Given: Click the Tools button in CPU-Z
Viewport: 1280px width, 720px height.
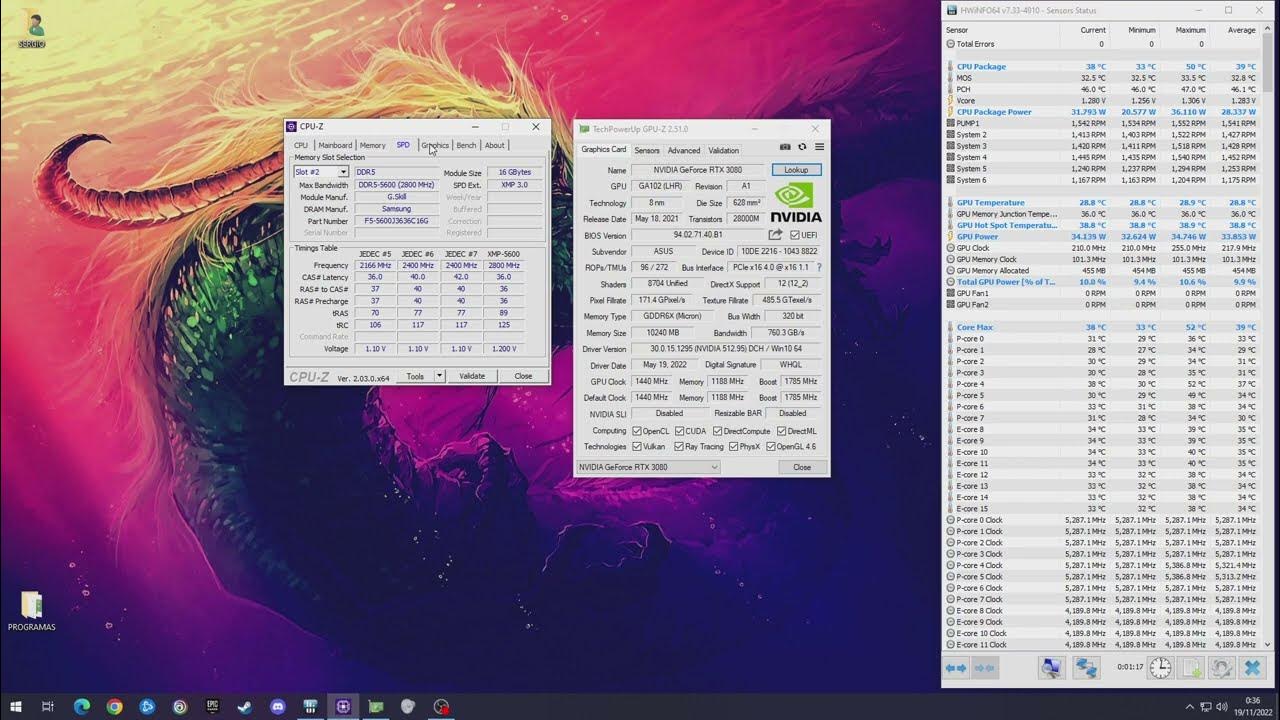Looking at the screenshot, I should click(x=414, y=376).
